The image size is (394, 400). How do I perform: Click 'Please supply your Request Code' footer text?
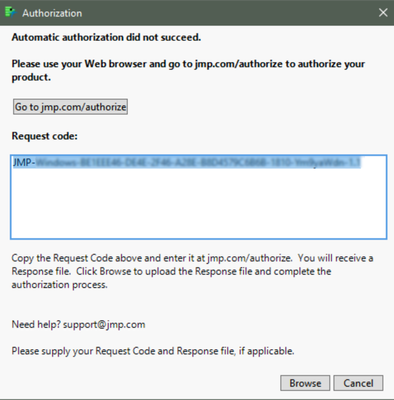(x=153, y=351)
